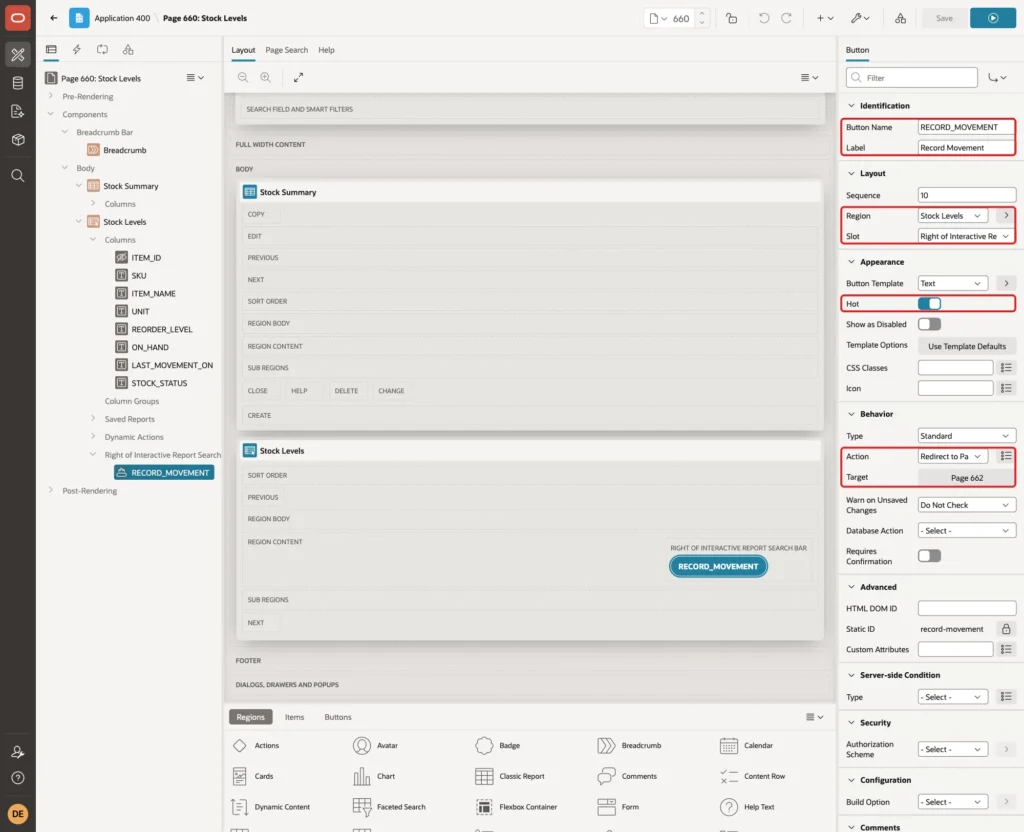Expand the layout editor to full screen
1024x832 pixels.
point(298,77)
